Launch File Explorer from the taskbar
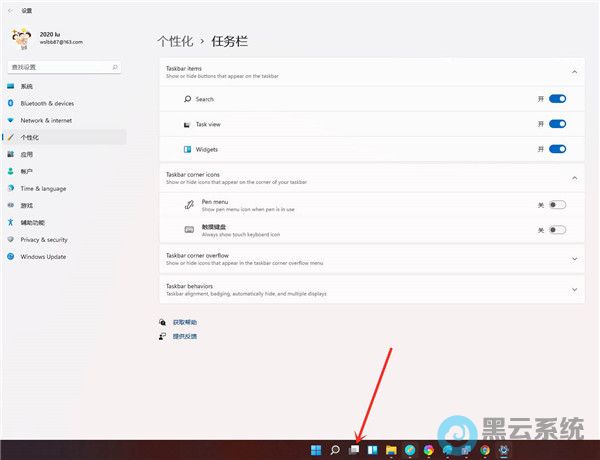This screenshot has width=600, height=460. tap(391, 450)
